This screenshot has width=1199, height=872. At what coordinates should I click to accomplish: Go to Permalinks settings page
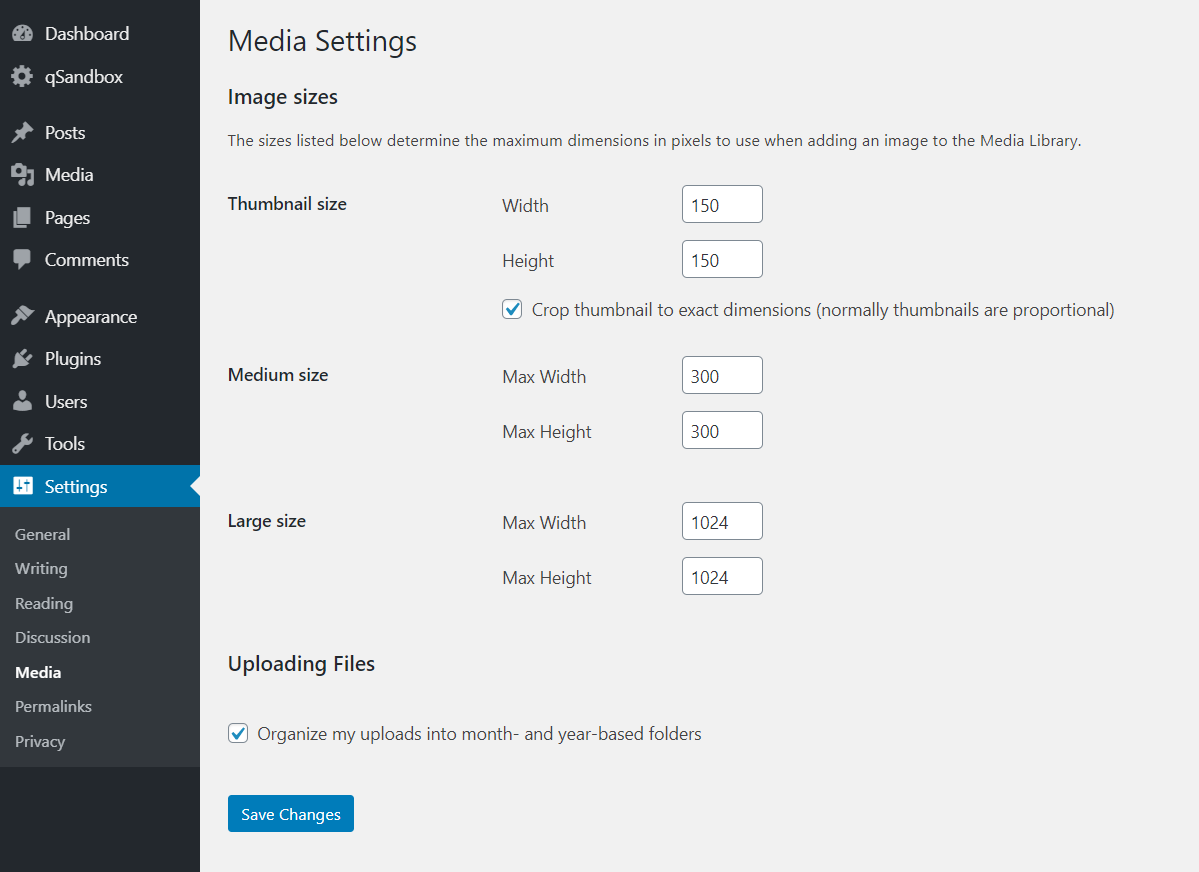tap(53, 707)
